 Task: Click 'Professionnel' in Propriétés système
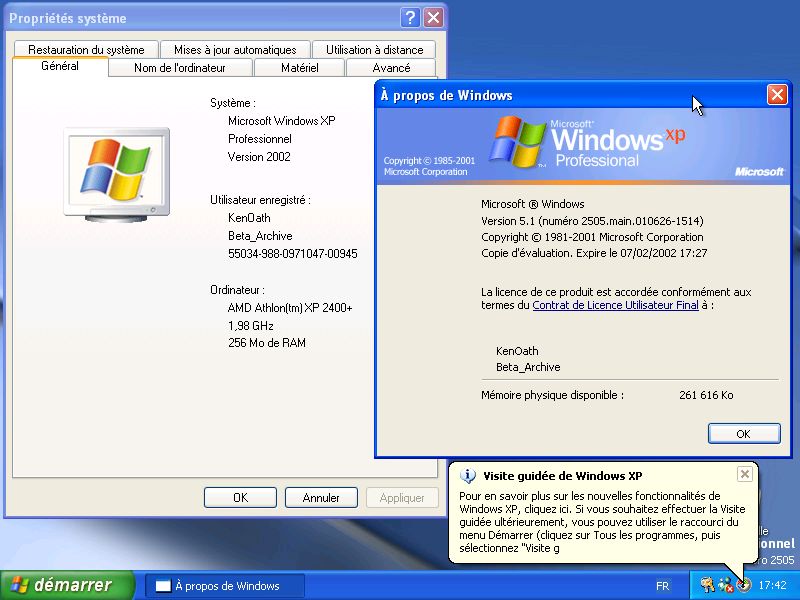[x=260, y=139]
